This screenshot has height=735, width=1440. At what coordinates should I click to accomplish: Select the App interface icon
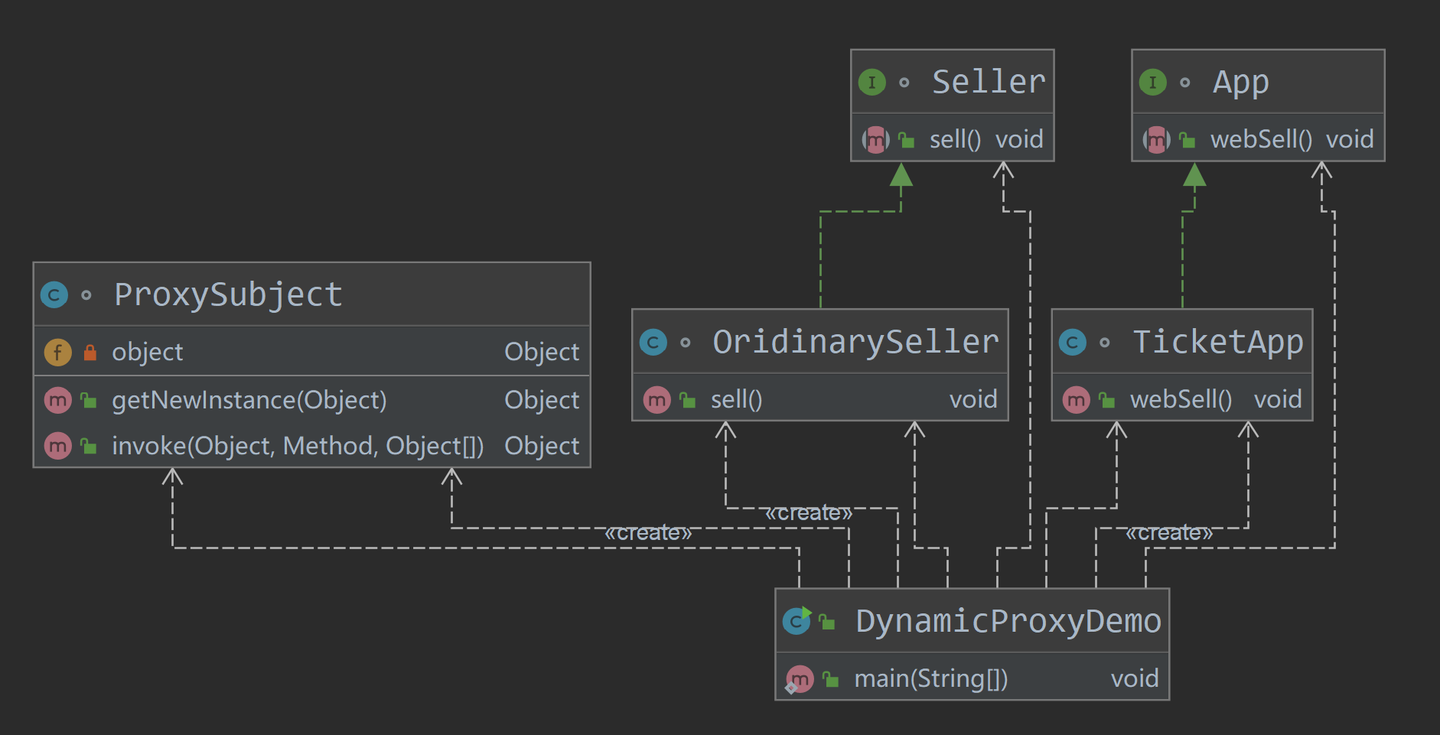click(x=1154, y=82)
